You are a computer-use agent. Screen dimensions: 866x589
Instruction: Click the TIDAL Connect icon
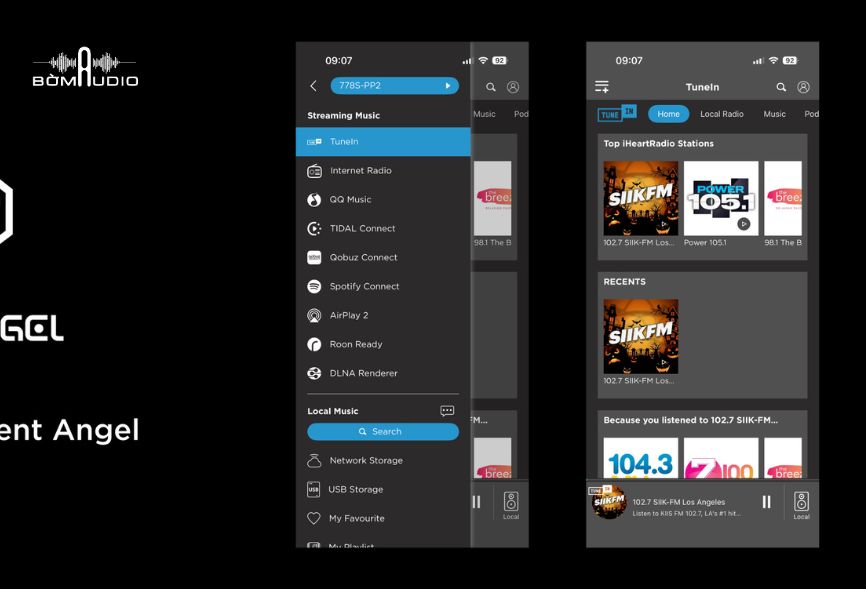click(314, 228)
